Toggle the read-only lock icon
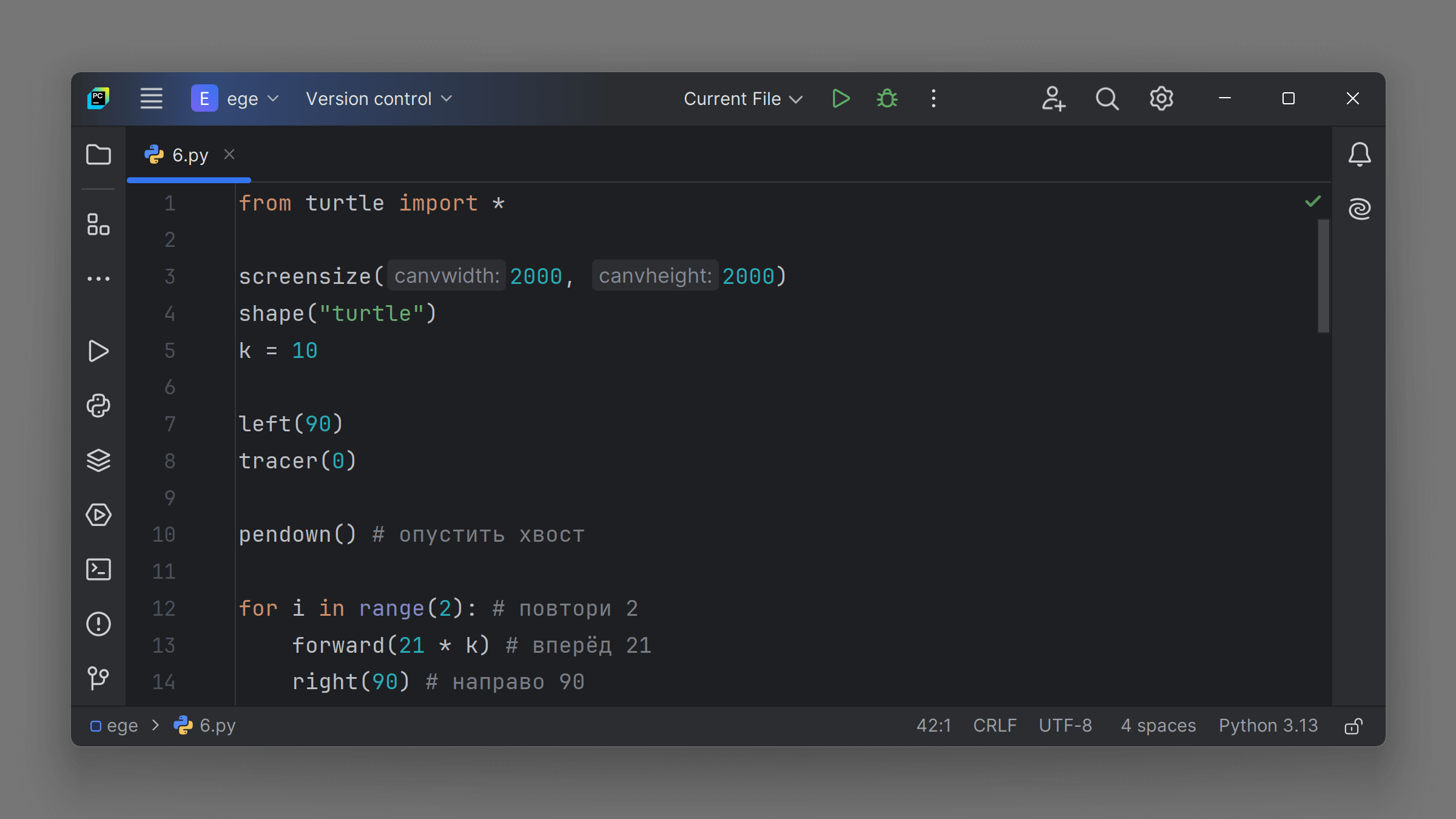This screenshot has width=1456, height=819. coord(1353,726)
